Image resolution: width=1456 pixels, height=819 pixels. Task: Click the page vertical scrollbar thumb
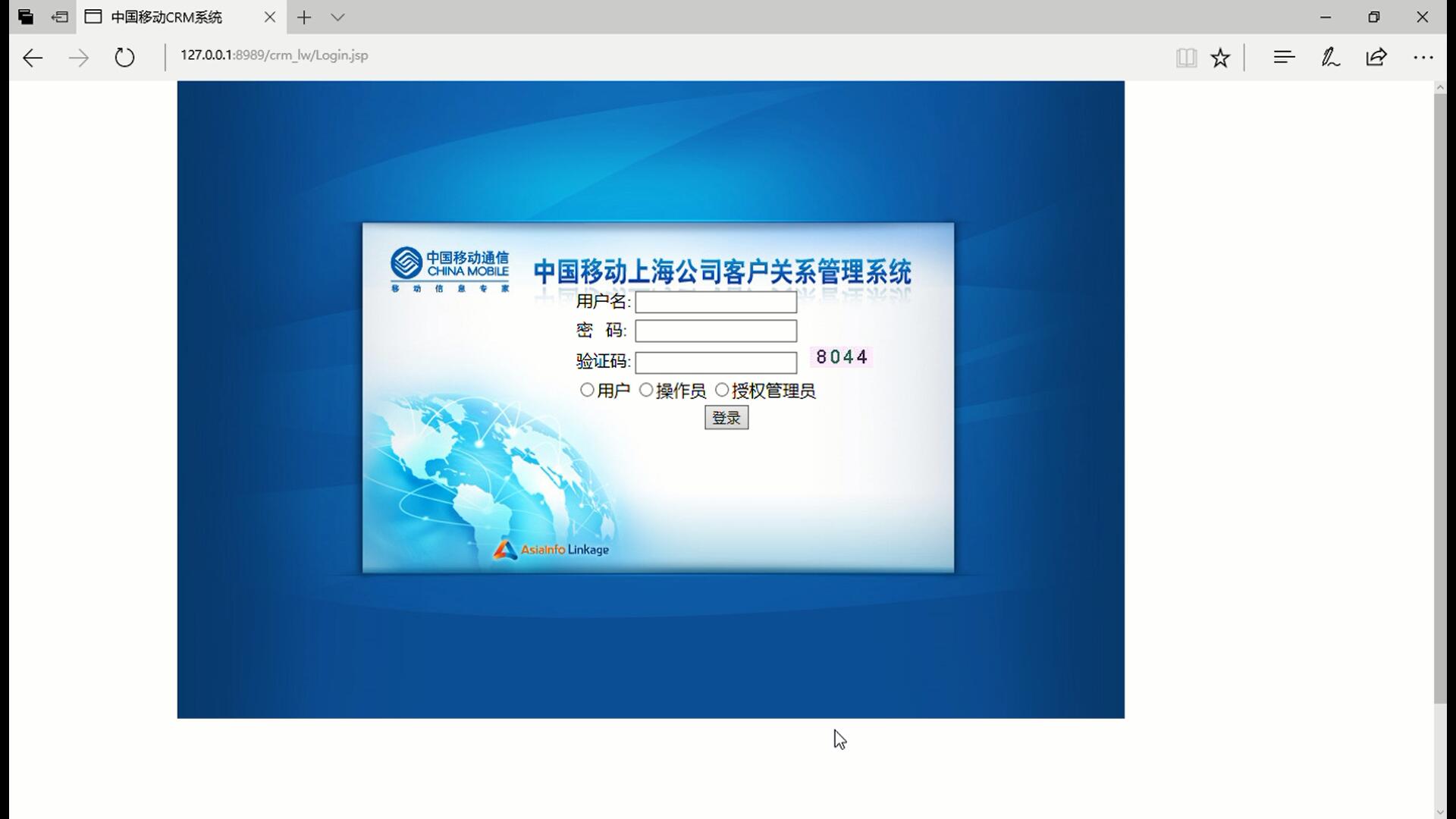pos(1440,398)
